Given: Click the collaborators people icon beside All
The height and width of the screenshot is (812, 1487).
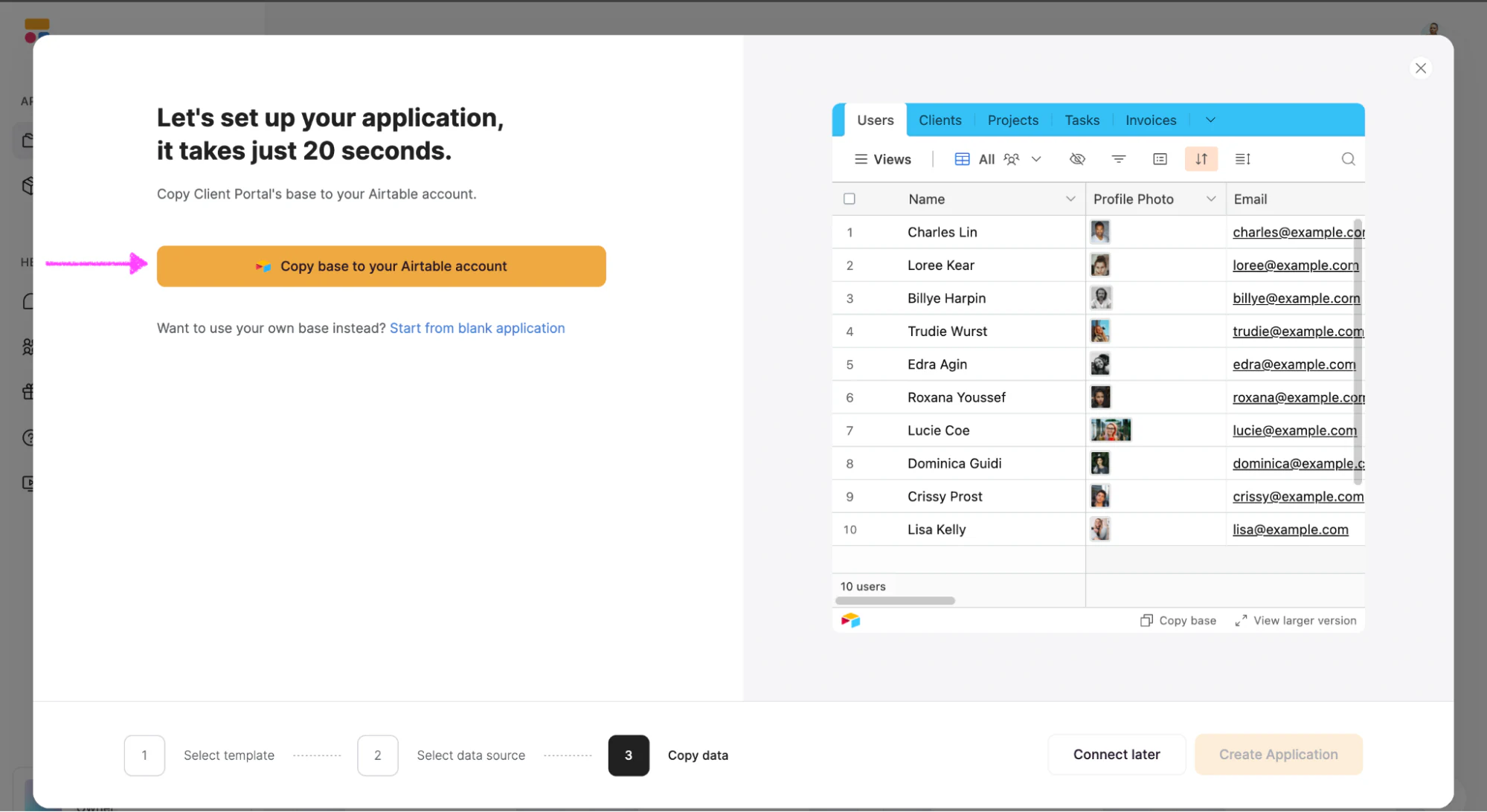Looking at the screenshot, I should click(x=1012, y=159).
